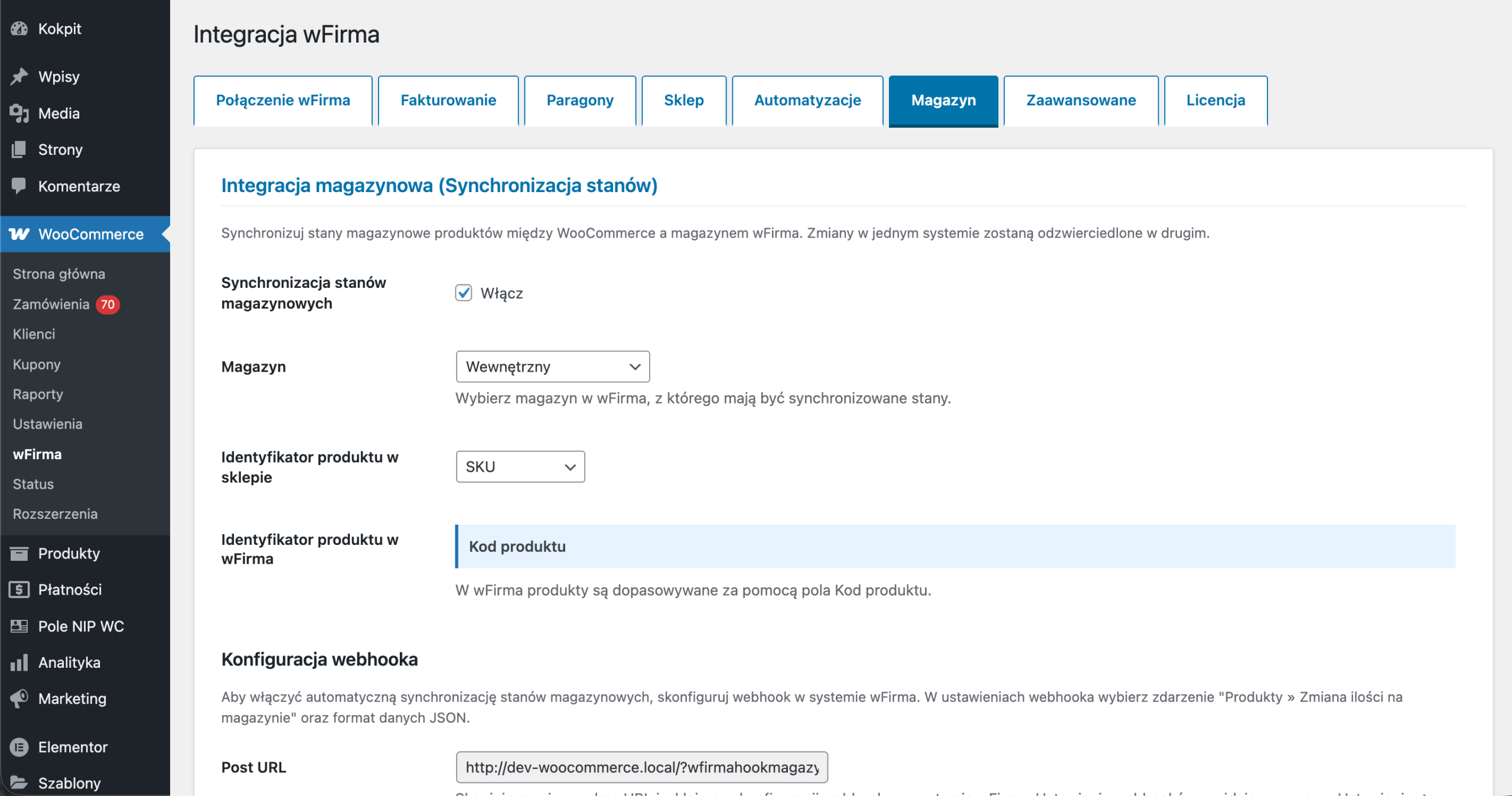The height and width of the screenshot is (796, 1512).
Task: Toggle synchronizacja stanów magazynowych off
Action: click(464, 293)
